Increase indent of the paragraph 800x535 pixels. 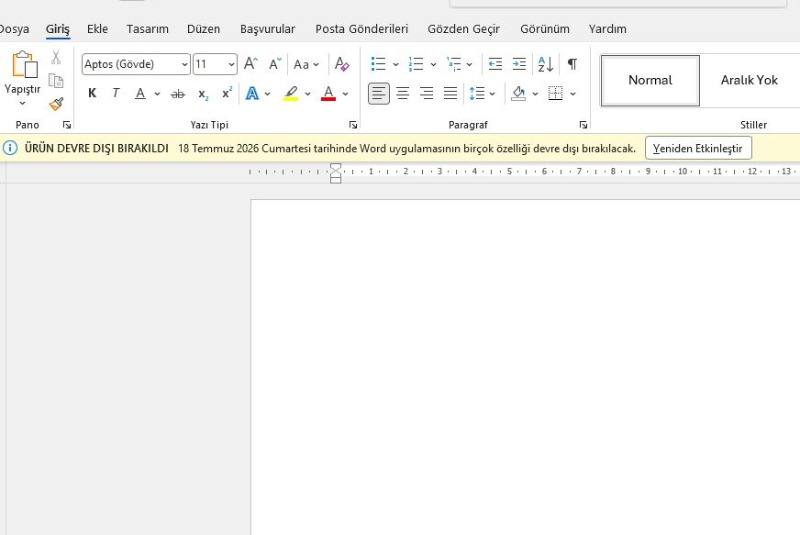point(519,64)
